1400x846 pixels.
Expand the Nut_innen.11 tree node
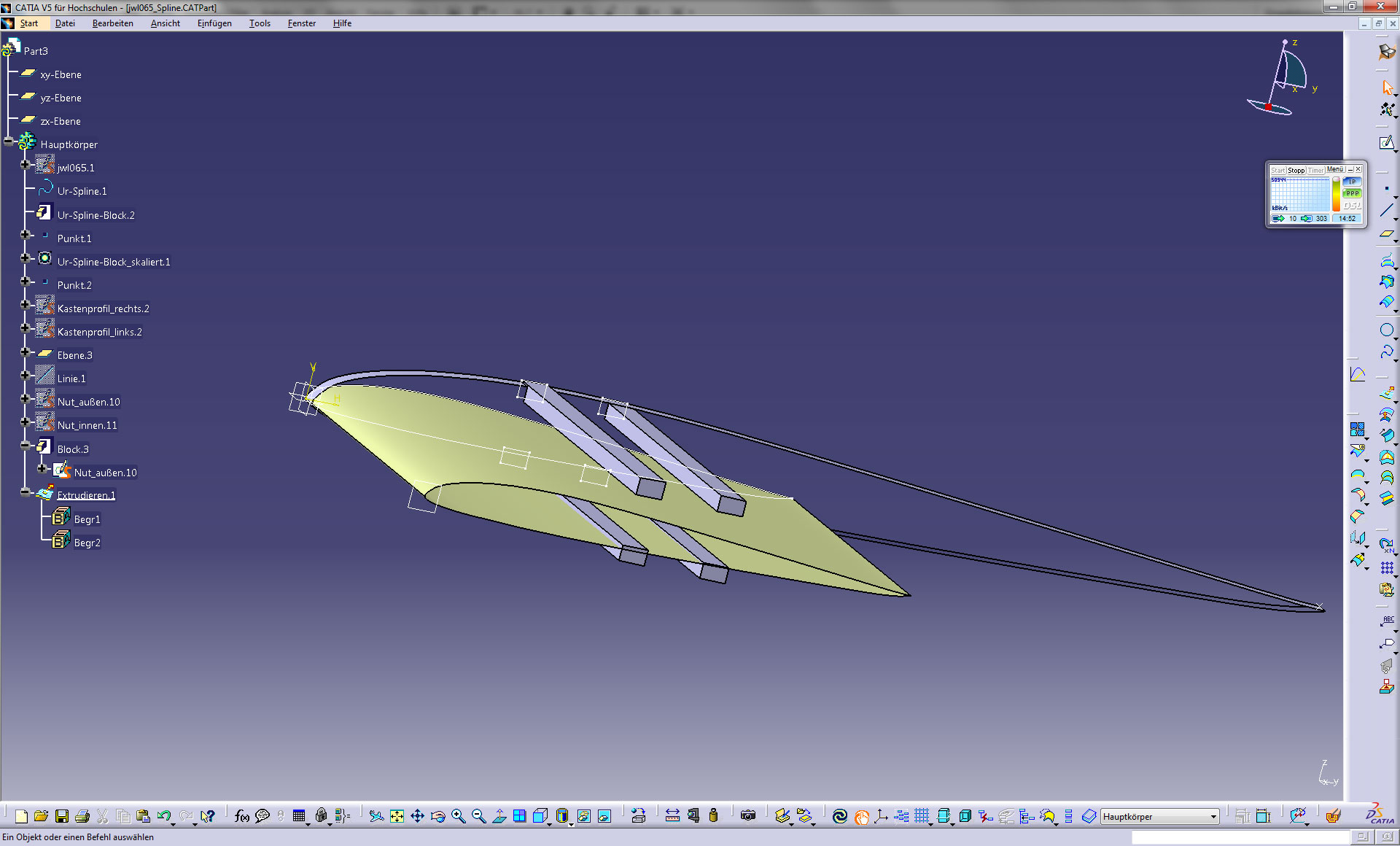tap(26, 422)
